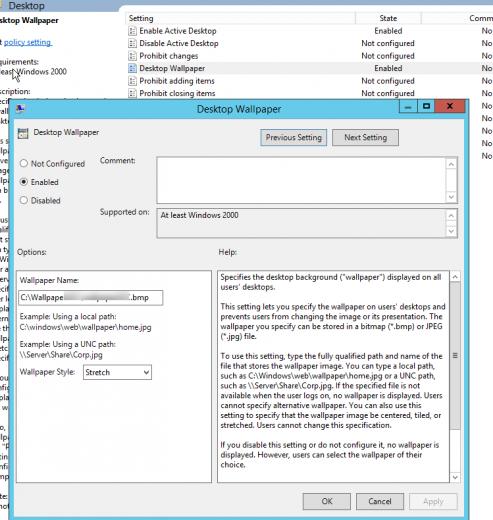
Task: Click the Help panel scrollbar thumb
Action: coord(455,356)
